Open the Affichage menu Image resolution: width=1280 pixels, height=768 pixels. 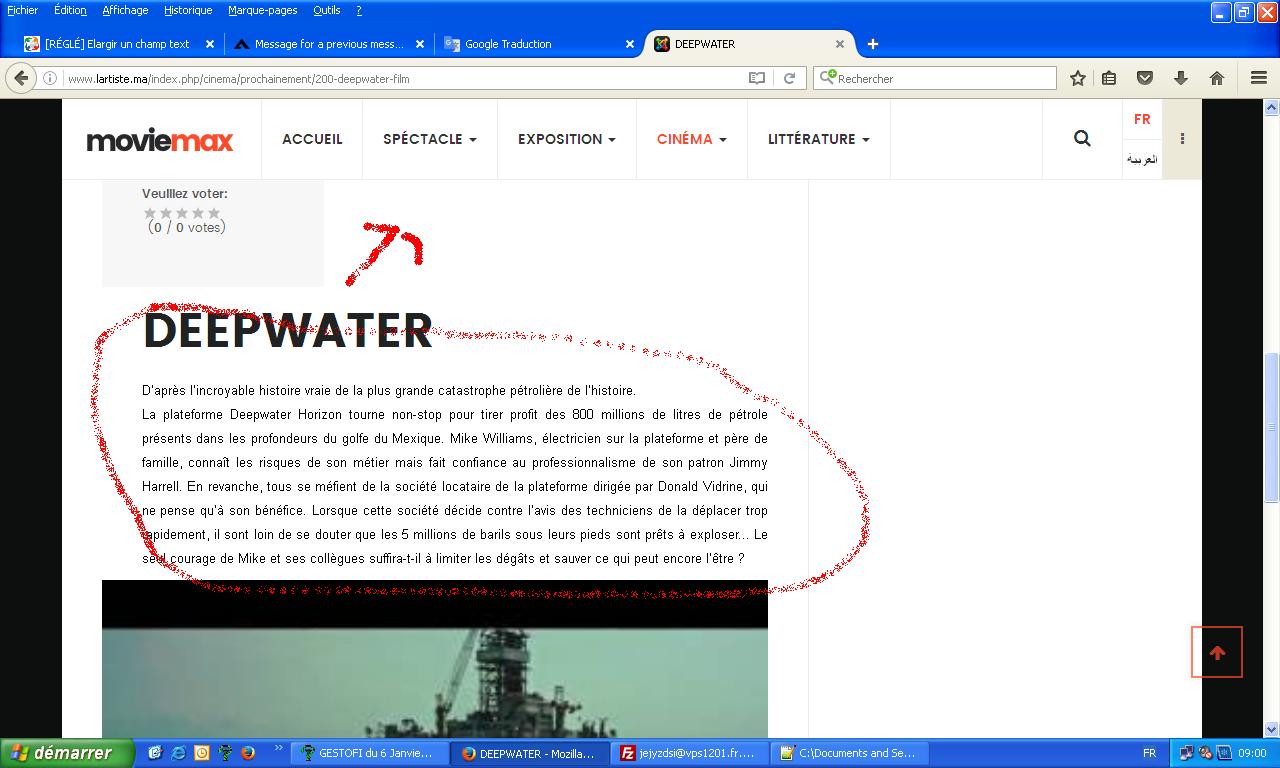tap(125, 10)
